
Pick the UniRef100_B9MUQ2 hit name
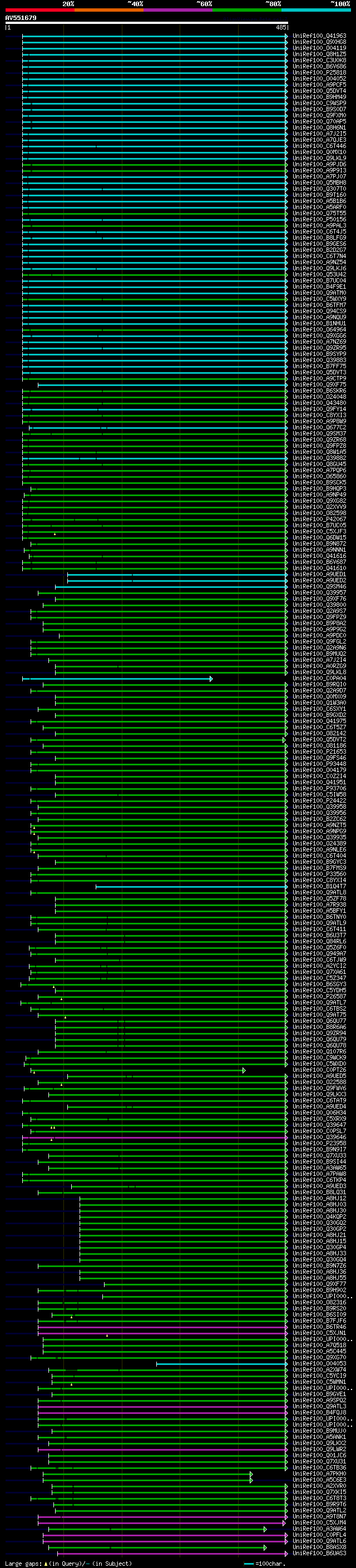[319, 654]
